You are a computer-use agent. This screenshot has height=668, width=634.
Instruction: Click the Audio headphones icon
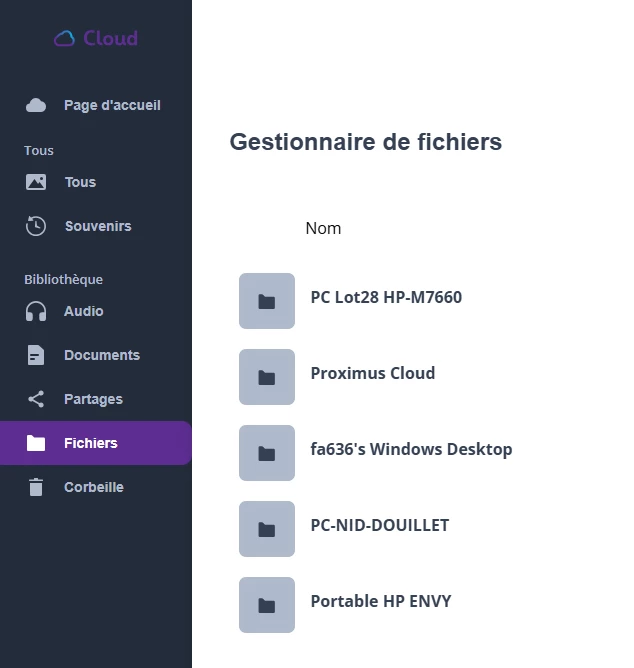[36, 311]
